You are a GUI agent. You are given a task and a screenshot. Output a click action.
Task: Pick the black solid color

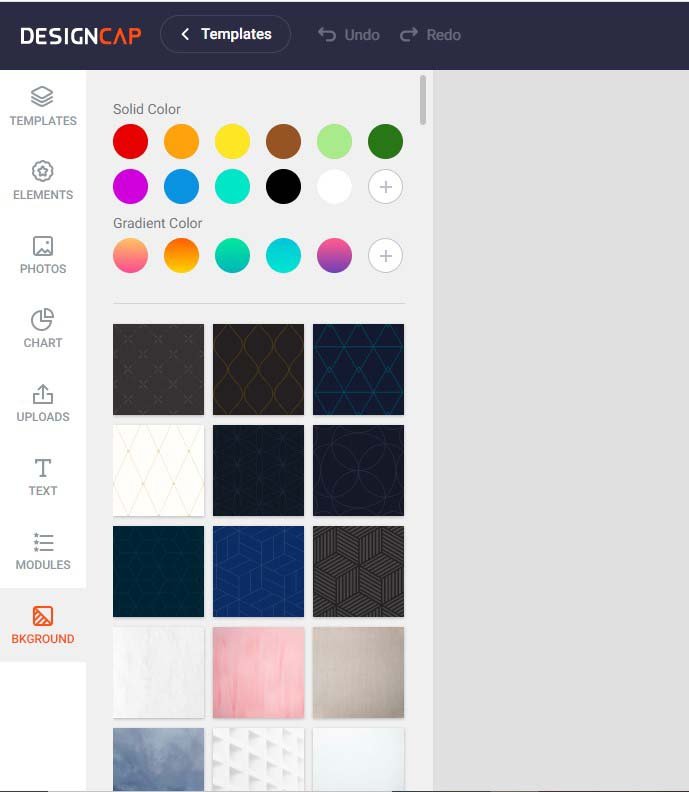point(283,187)
